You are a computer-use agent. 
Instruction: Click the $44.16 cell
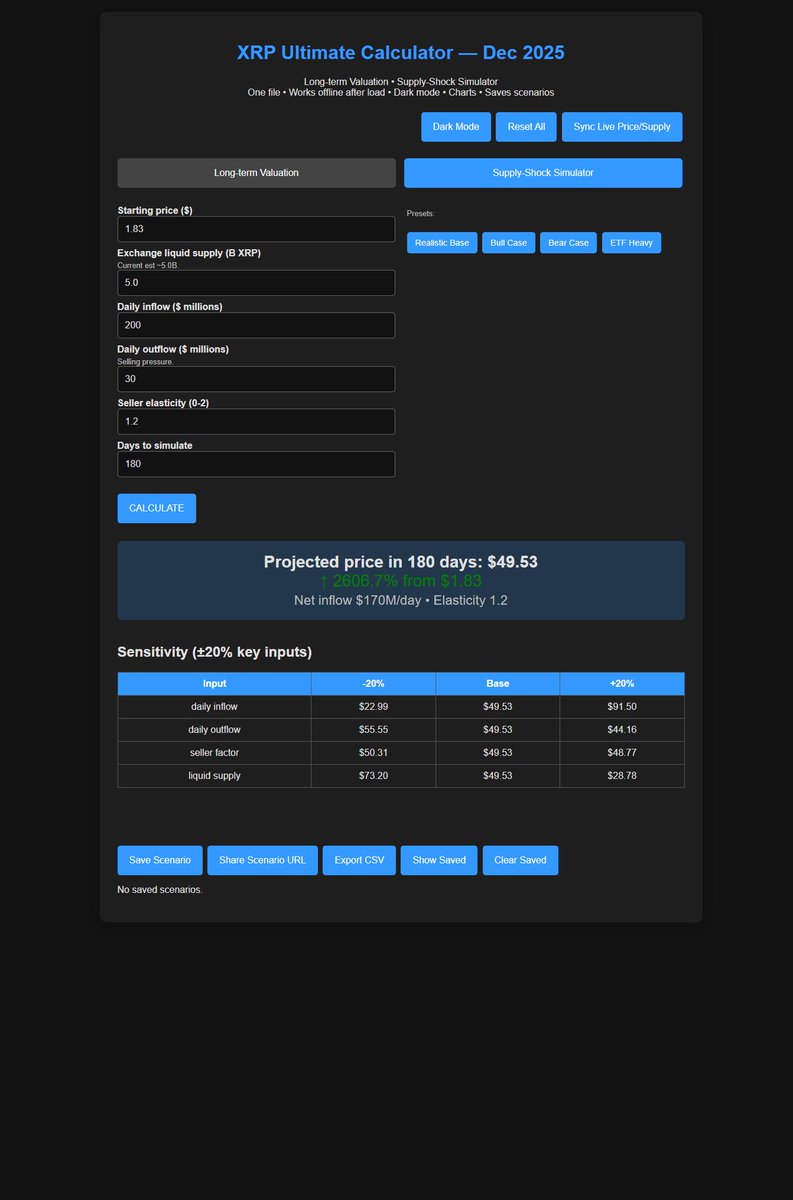click(x=622, y=730)
